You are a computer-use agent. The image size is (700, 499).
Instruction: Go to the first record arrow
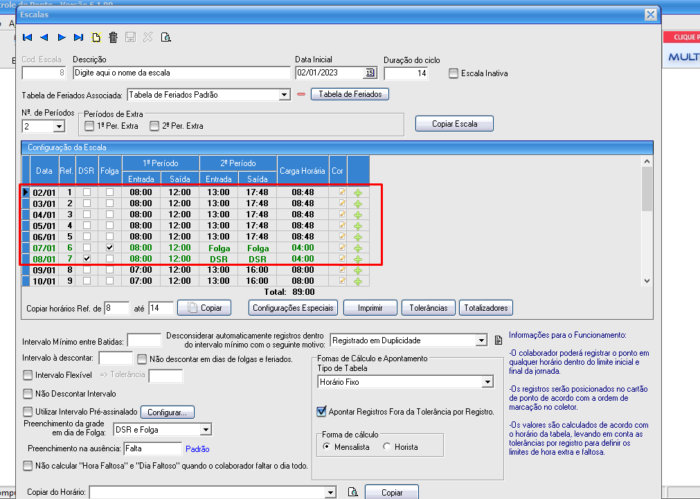click(27, 38)
